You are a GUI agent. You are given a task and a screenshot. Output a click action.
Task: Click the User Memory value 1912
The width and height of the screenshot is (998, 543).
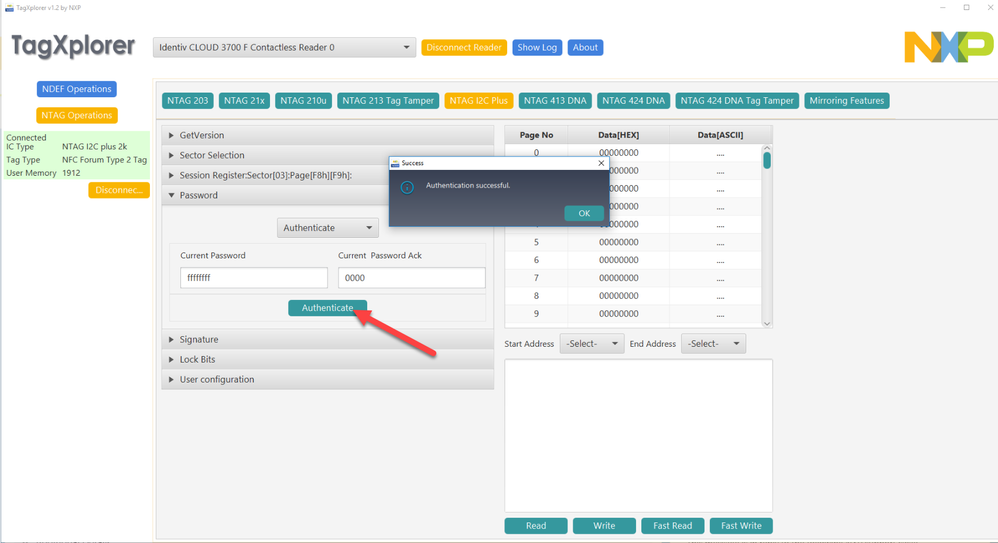point(71,173)
